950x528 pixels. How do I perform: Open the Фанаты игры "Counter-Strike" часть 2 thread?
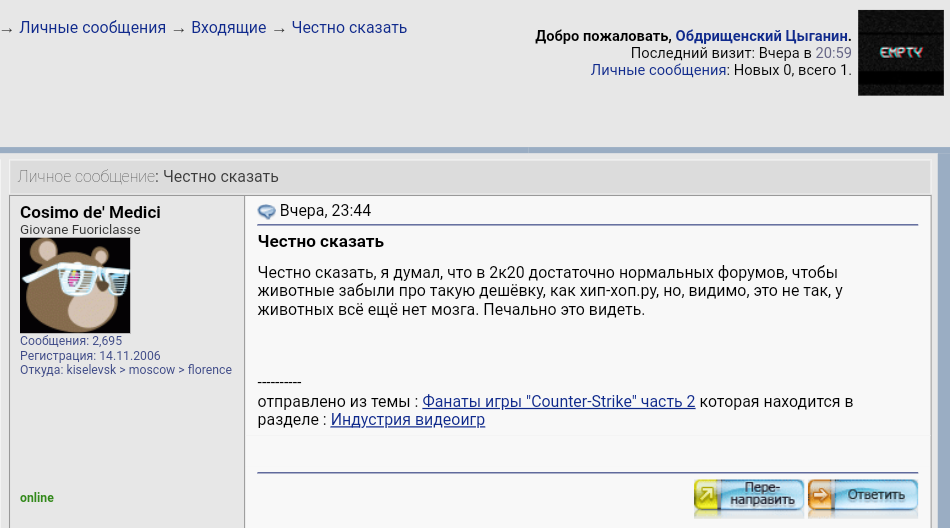(x=558, y=402)
